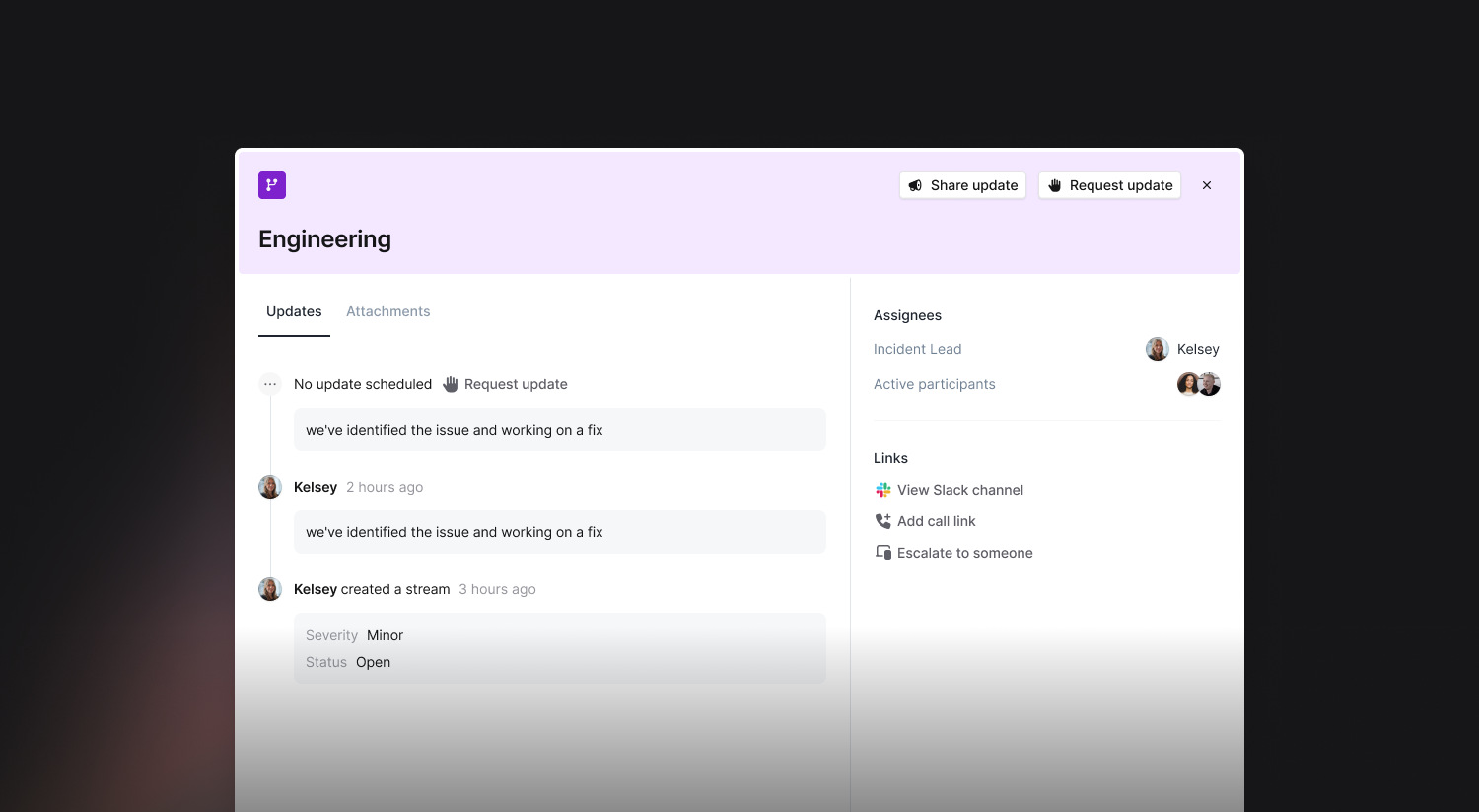Image resolution: width=1479 pixels, height=812 pixels.
Task: Click Kelsey's avatar beside created a stream
Action: [x=270, y=589]
